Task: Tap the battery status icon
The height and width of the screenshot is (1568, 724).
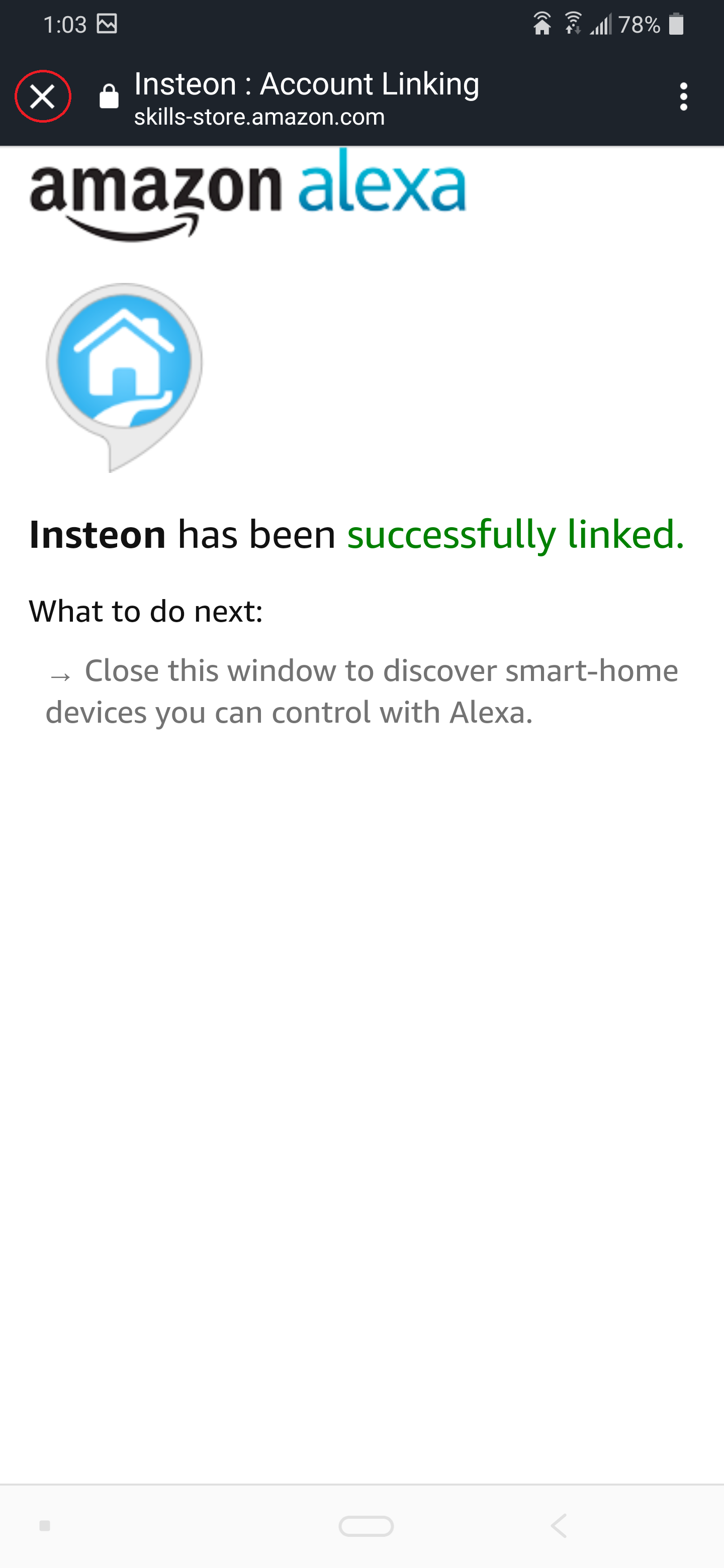Action: coord(676,24)
